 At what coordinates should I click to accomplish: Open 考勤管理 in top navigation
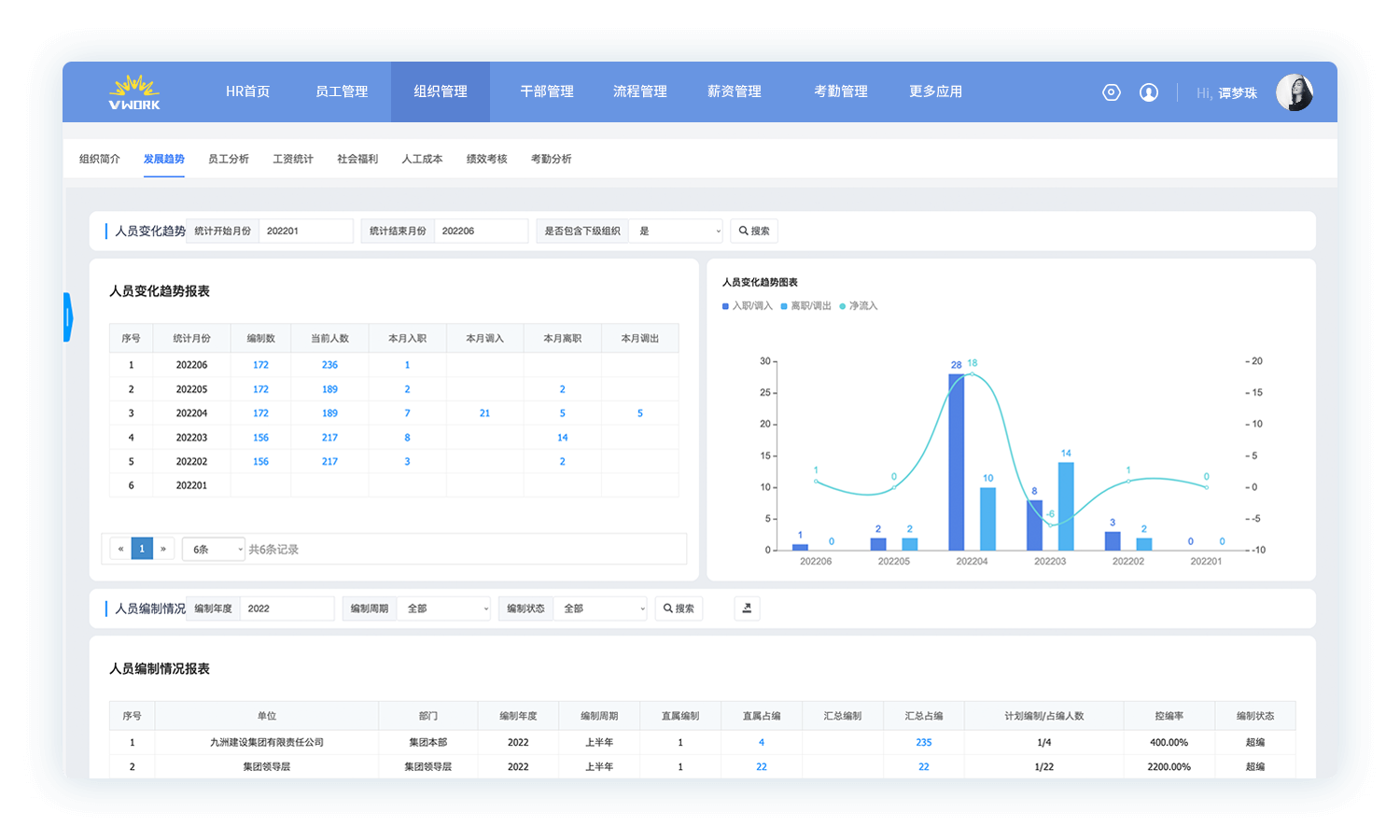(x=841, y=91)
